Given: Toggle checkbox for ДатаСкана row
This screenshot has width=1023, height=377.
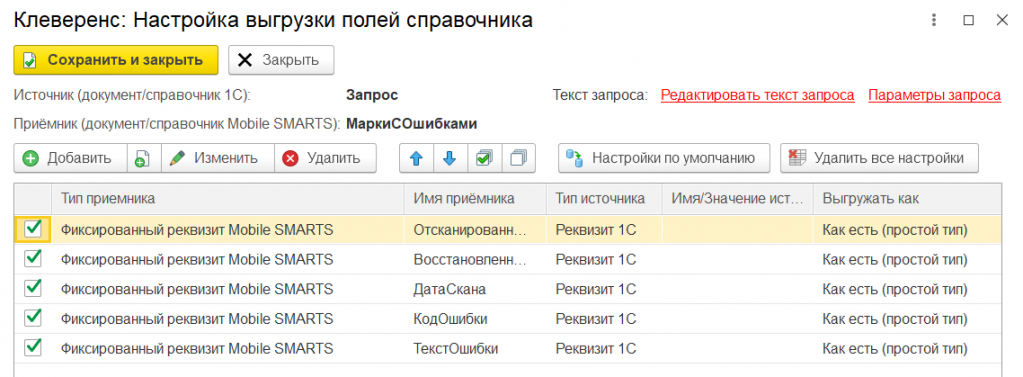Looking at the screenshot, I should pyautogui.click(x=33, y=288).
